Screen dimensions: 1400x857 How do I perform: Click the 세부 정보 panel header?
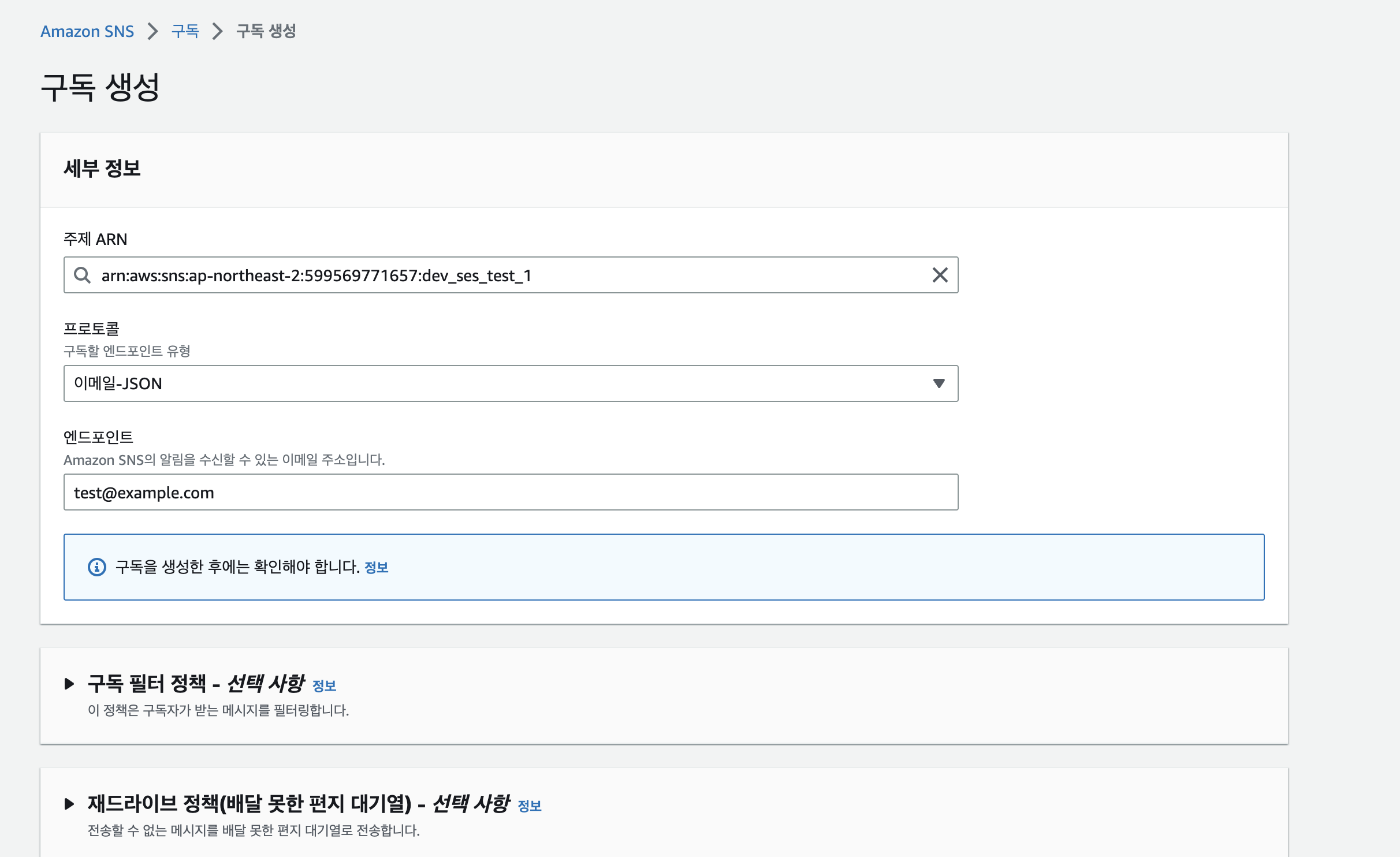(103, 169)
